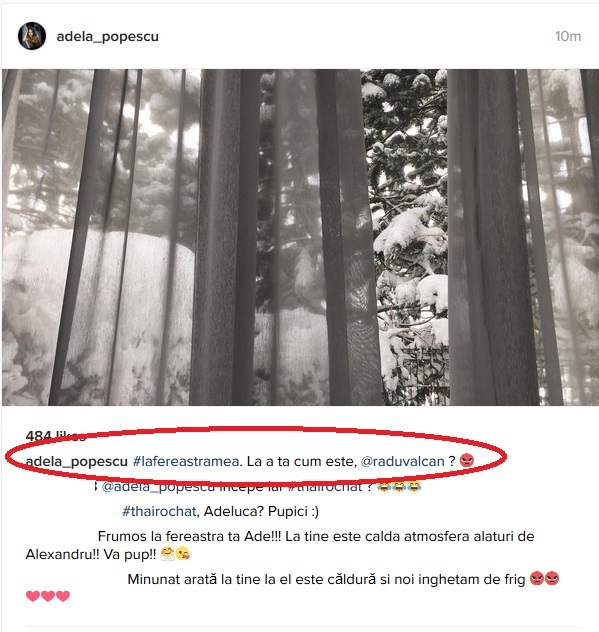Open the @adela_popescu mention in comment

[158, 487]
